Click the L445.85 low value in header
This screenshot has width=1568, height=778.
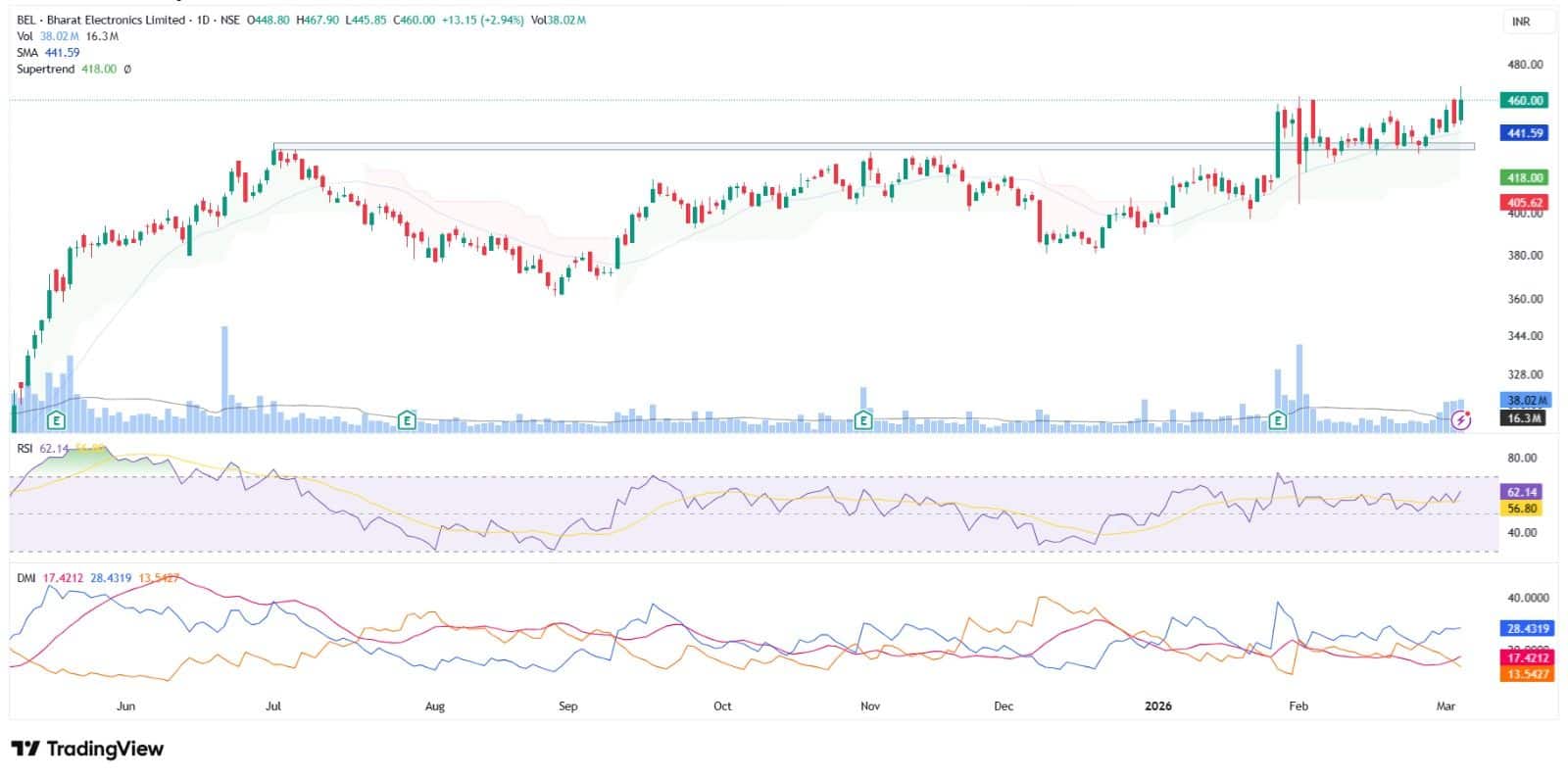point(367,20)
